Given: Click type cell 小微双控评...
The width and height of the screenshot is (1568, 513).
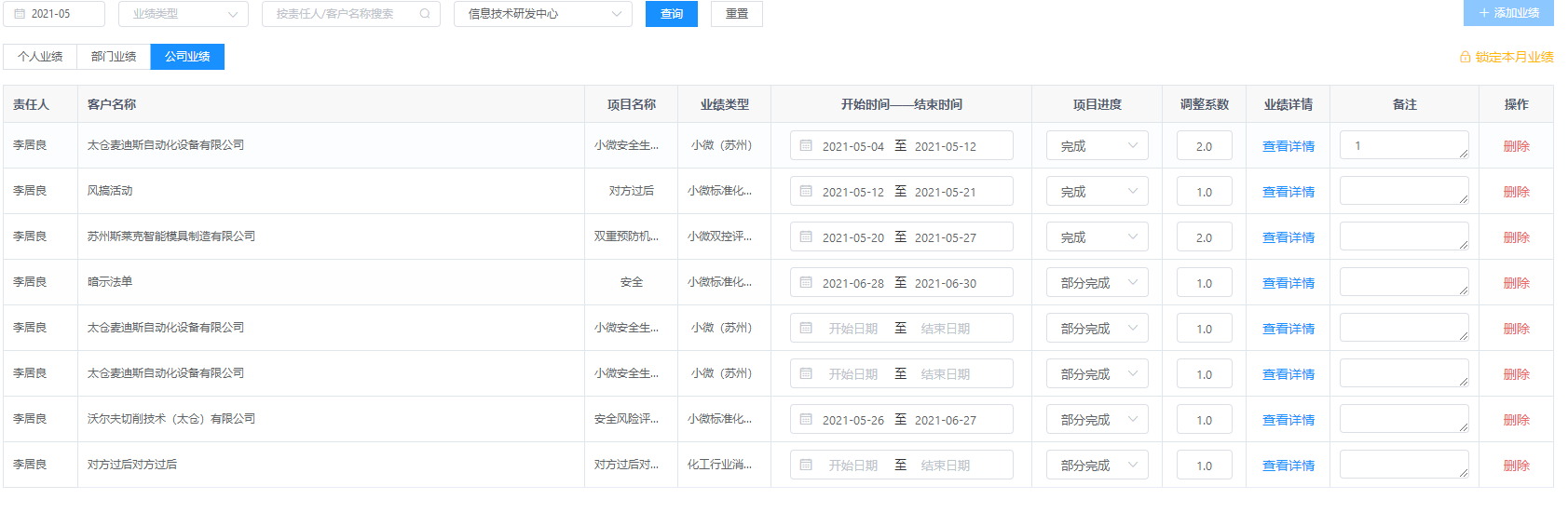Looking at the screenshot, I should [719, 236].
